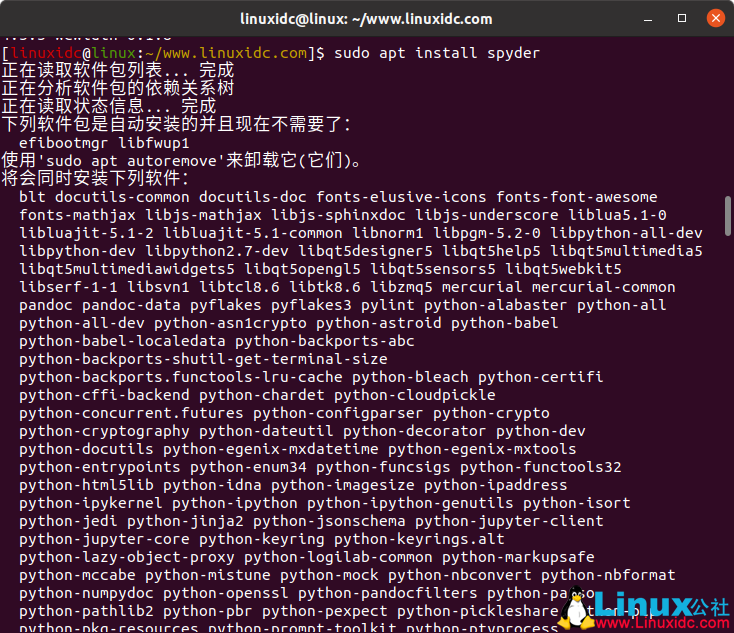Click the package mercurial-common
Viewport: 734px width, 633px height.
pyautogui.click(x=603, y=287)
